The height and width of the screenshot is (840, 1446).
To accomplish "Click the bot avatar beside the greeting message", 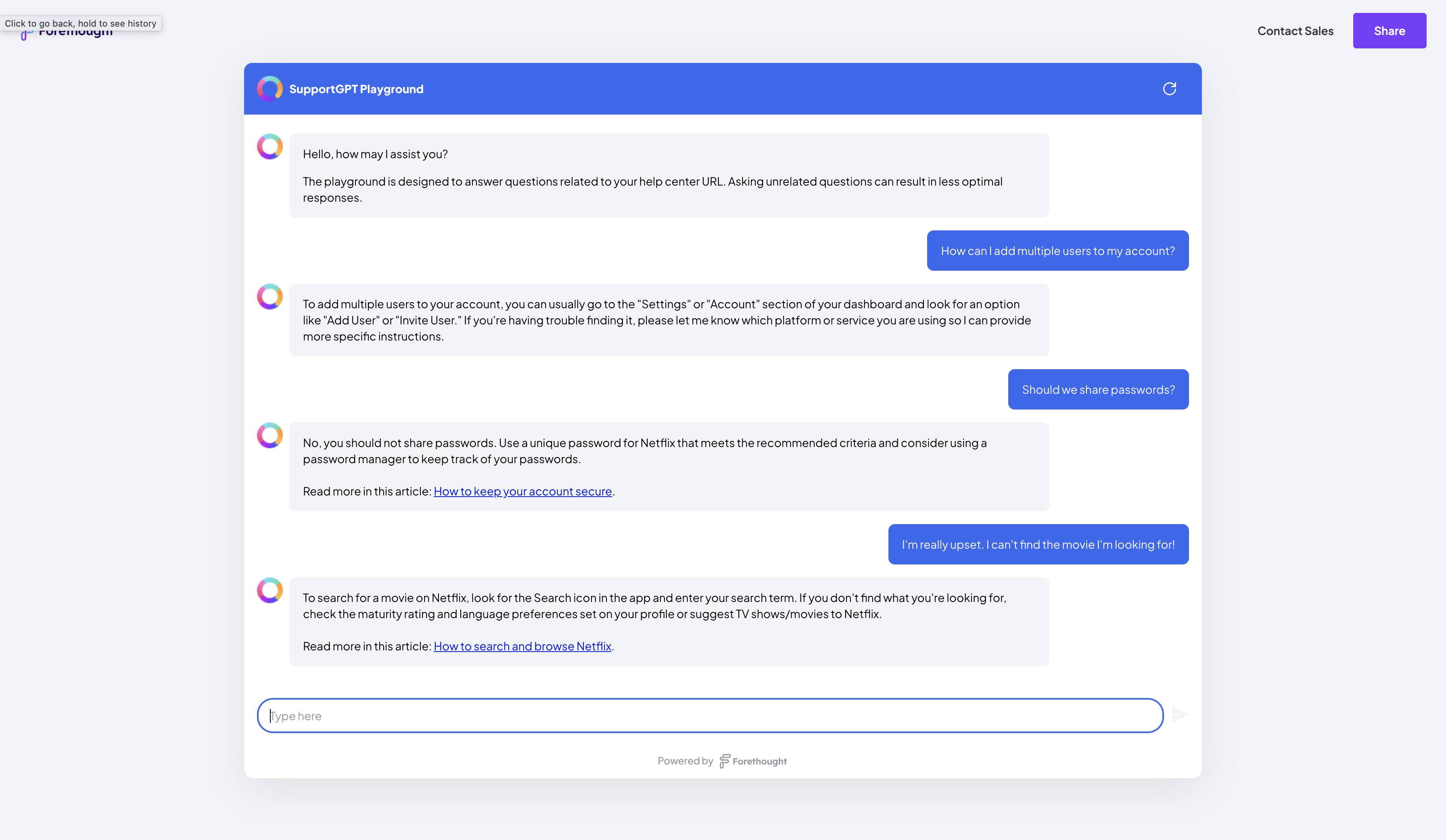I will pos(270,146).
